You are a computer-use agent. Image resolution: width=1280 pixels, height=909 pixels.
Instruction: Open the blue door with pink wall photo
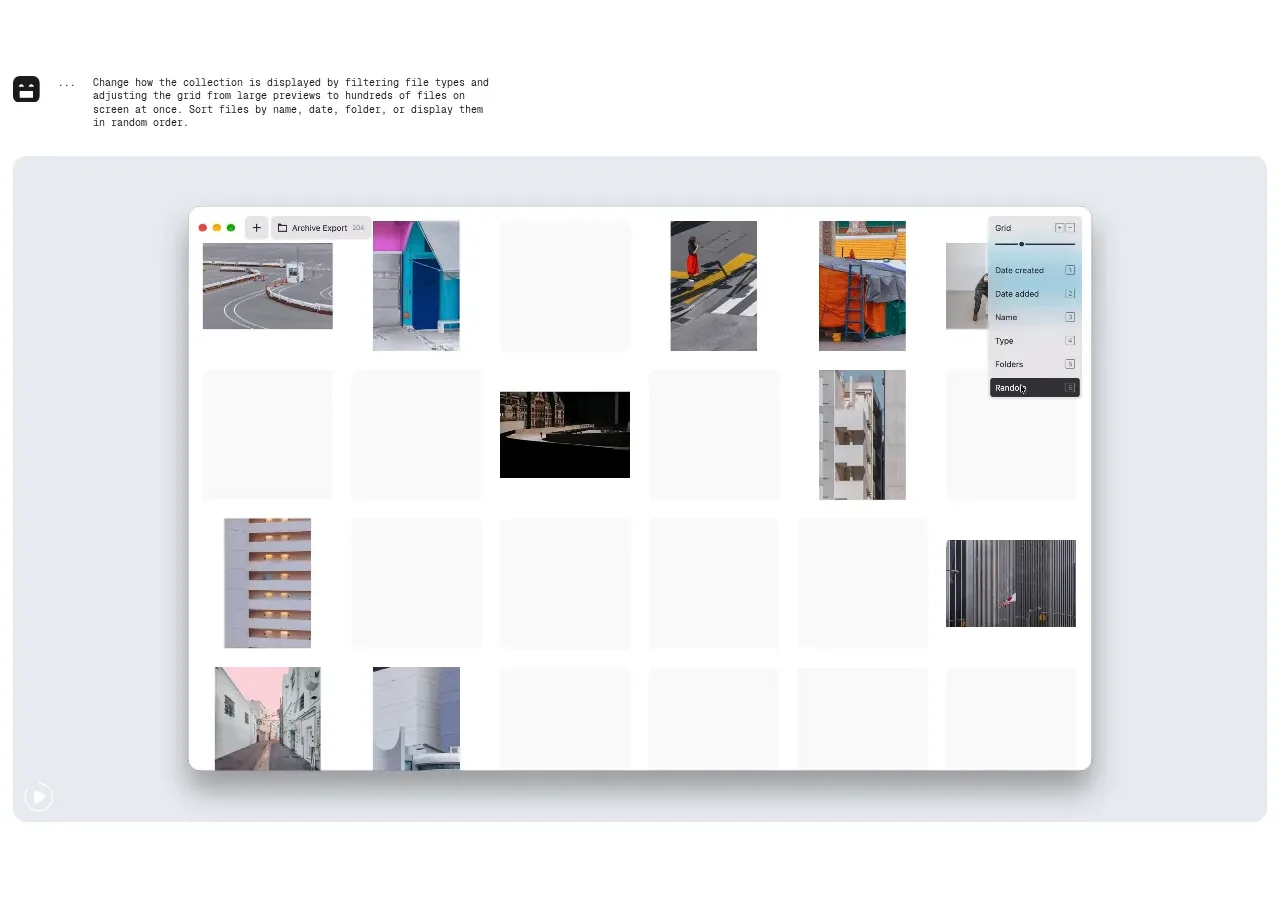(x=416, y=286)
